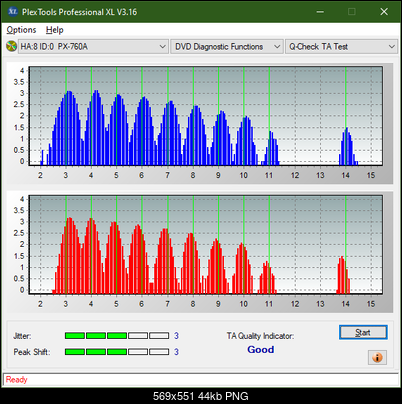Click the blue histogram peak at 11T
The width and height of the screenshot is (402, 404).
point(271,148)
